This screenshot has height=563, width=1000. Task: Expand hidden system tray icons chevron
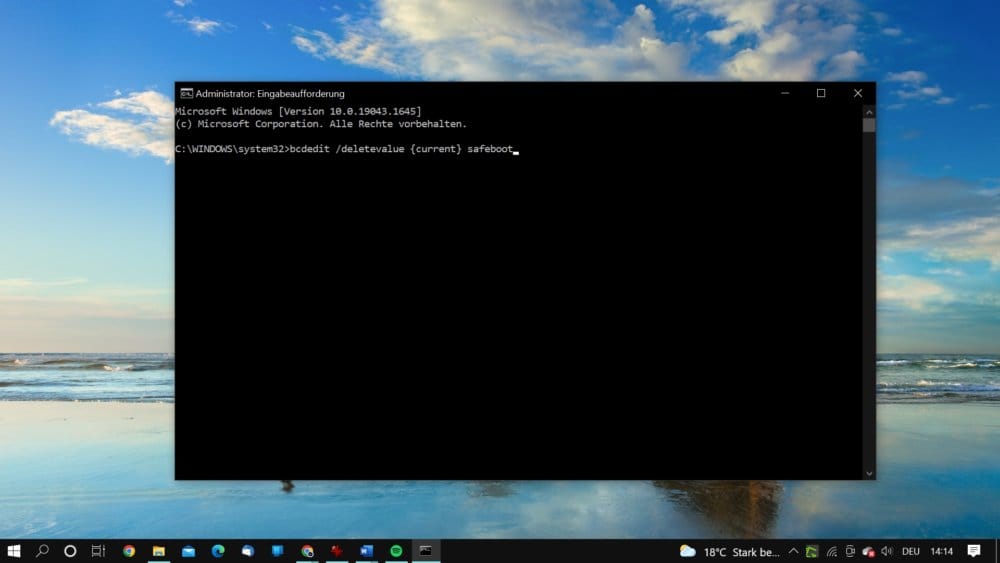pos(793,552)
